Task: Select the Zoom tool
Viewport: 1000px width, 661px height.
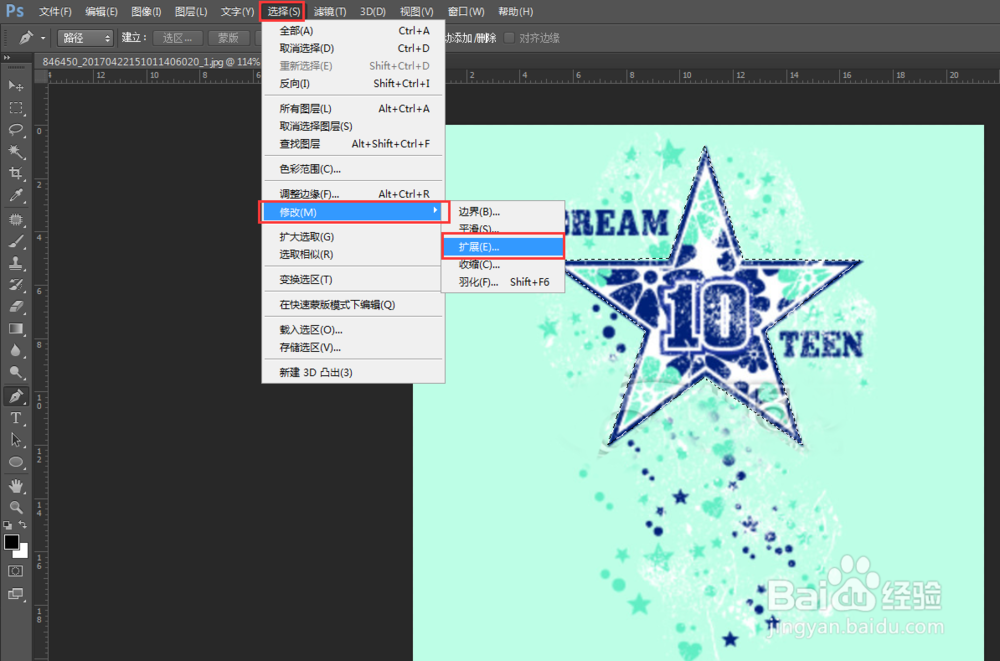Action: (15, 507)
